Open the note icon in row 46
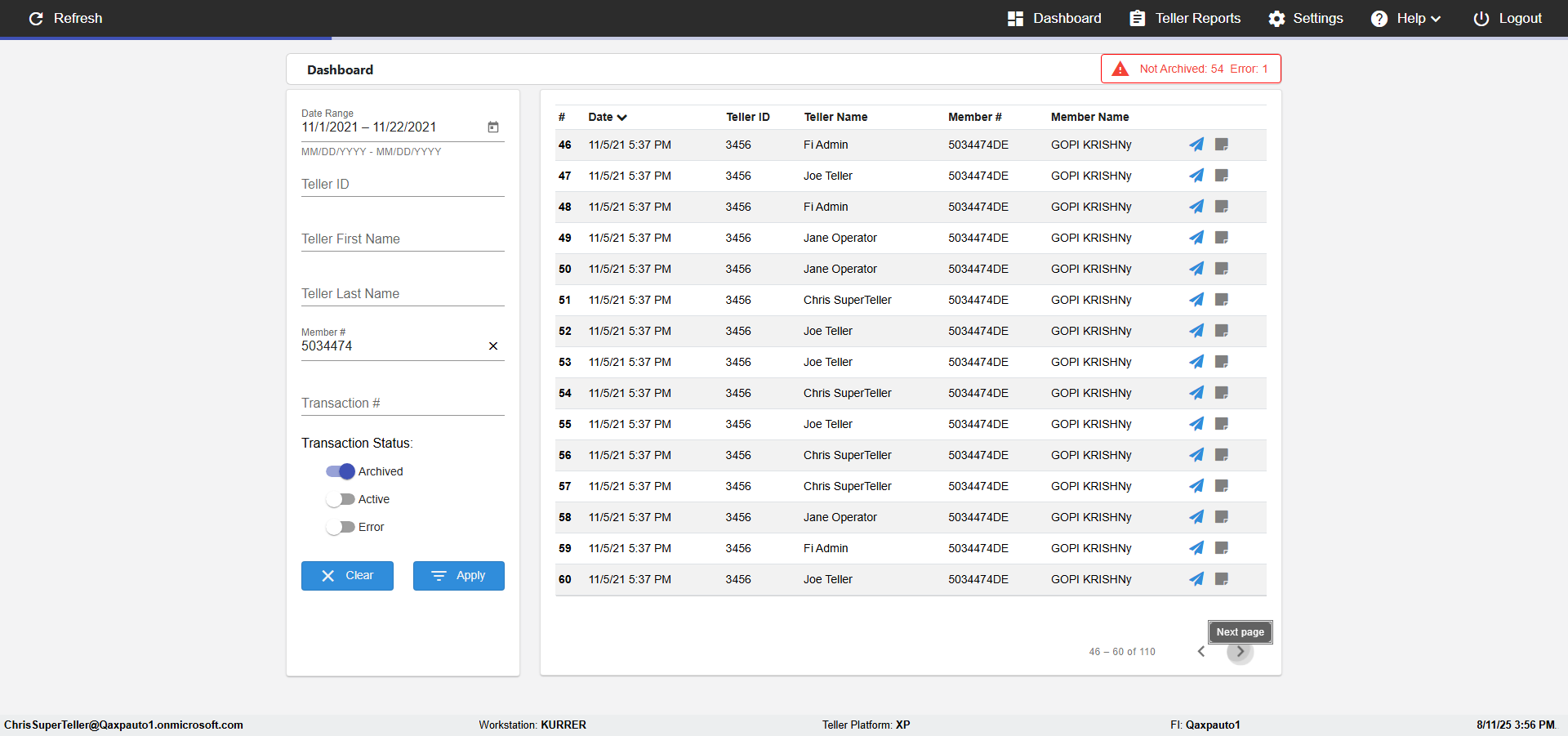Screen dimensions: 1568x736 coord(1222,145)
